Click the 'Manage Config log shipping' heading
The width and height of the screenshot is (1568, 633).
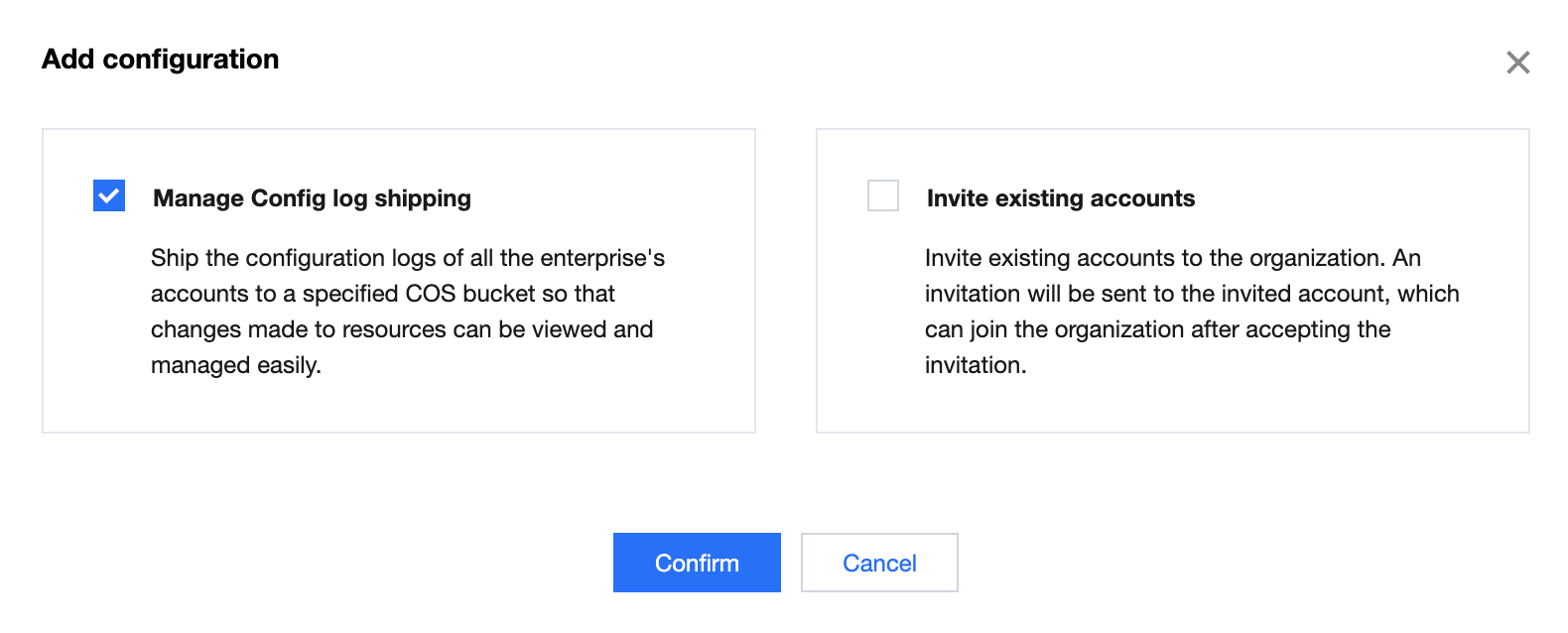pyautogui.click(x=312, y=198)
